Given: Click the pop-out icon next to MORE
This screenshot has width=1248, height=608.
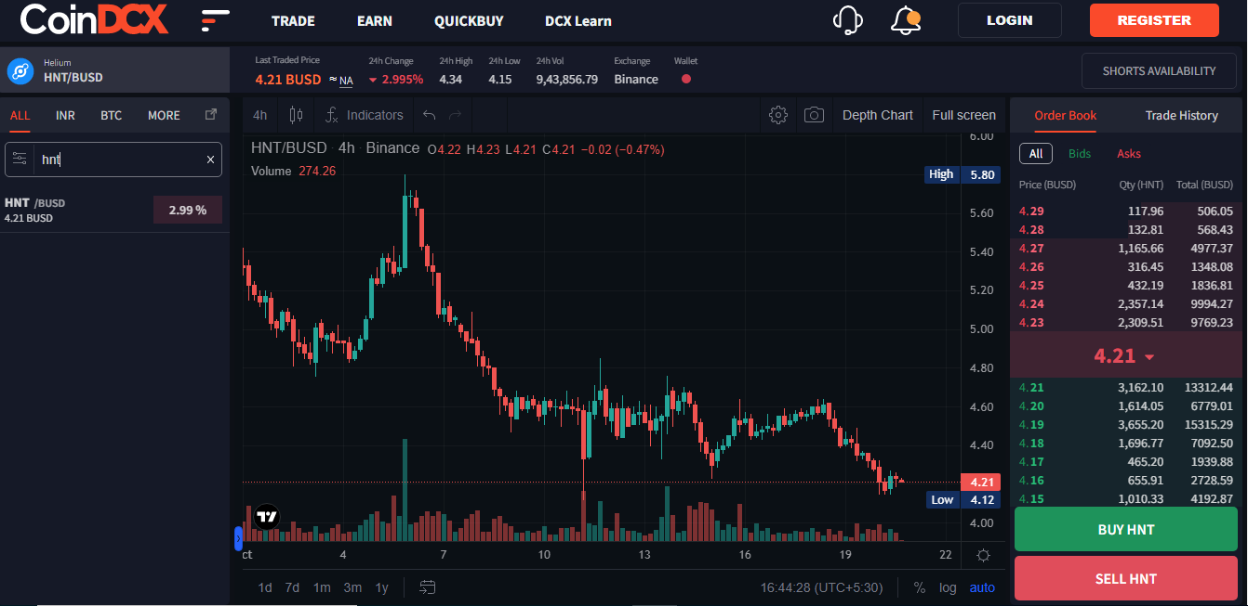Looking at the screenshot, I should tap(211, 115).
